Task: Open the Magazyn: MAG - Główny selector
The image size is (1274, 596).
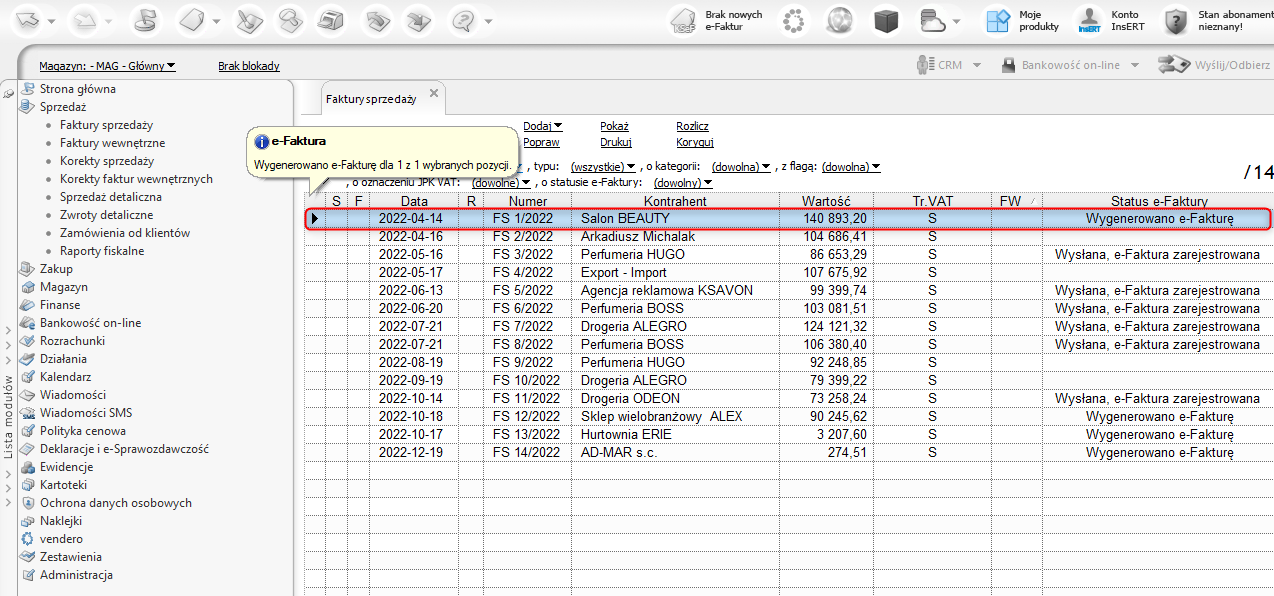Action: 107,66
